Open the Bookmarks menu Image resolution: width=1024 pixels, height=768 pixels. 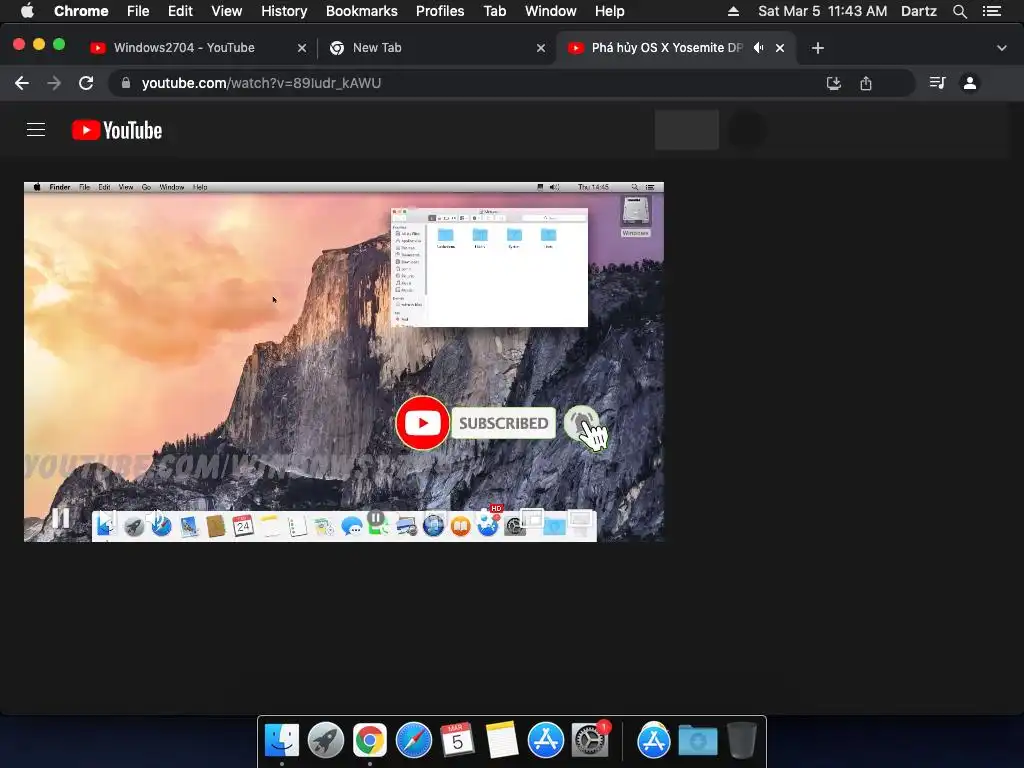tap(362, 11)
